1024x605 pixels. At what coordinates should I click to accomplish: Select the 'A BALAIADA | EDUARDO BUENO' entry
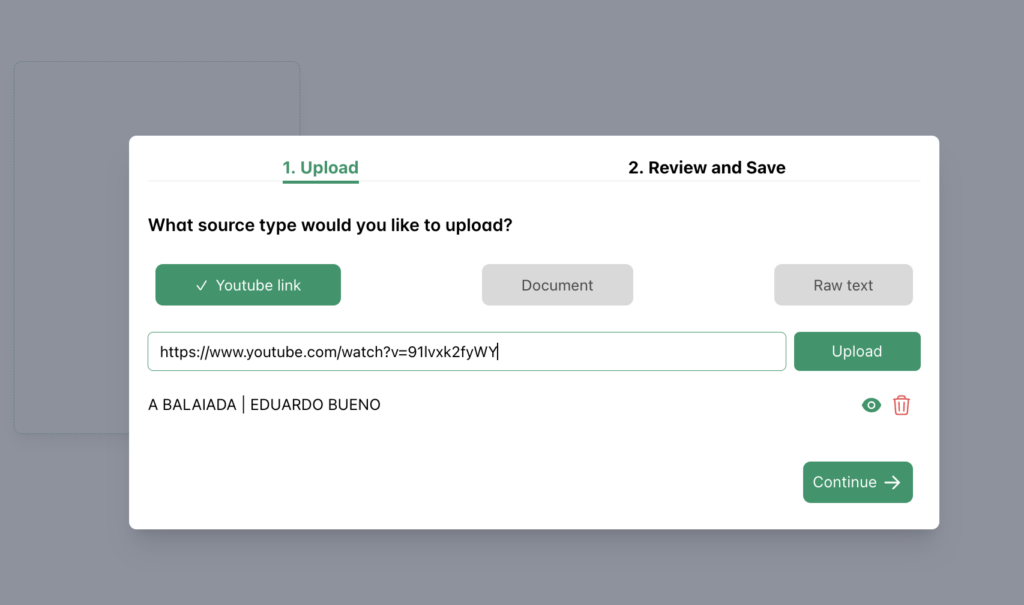(264, 405)
